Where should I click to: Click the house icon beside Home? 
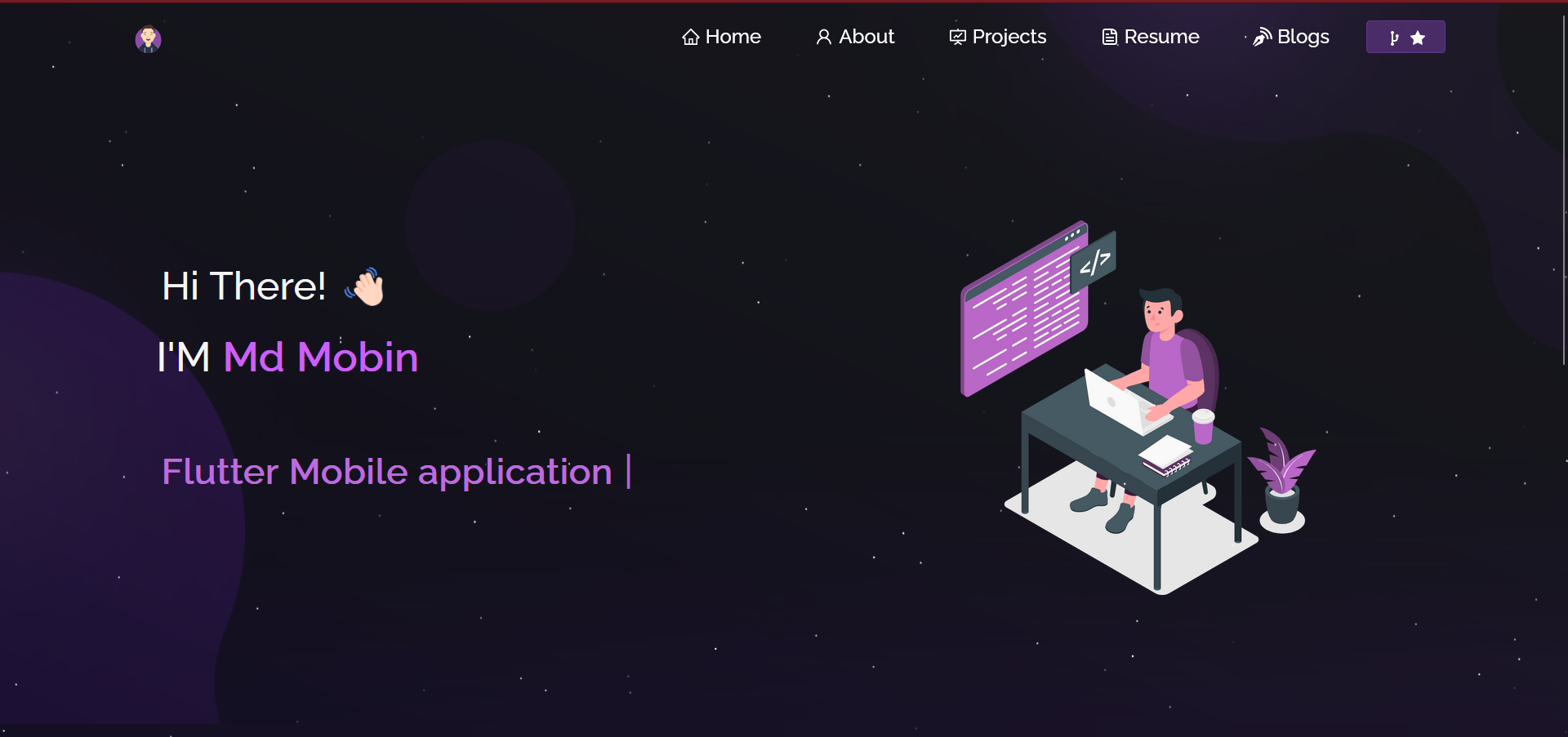pyautogui.click(x=691, y=38)
